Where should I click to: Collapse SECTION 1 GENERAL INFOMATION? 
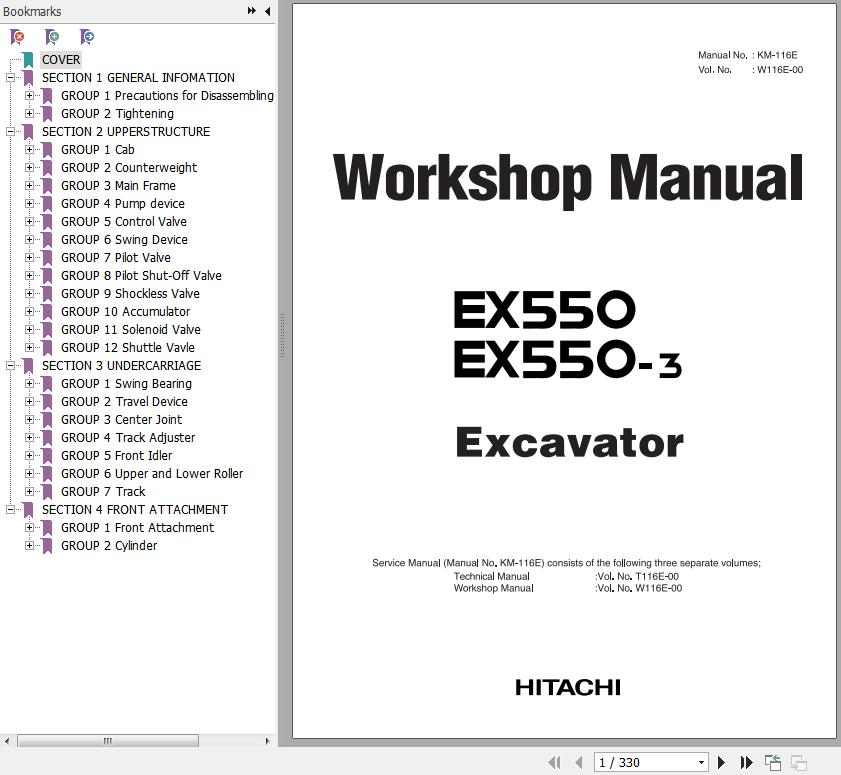(10, 77)
